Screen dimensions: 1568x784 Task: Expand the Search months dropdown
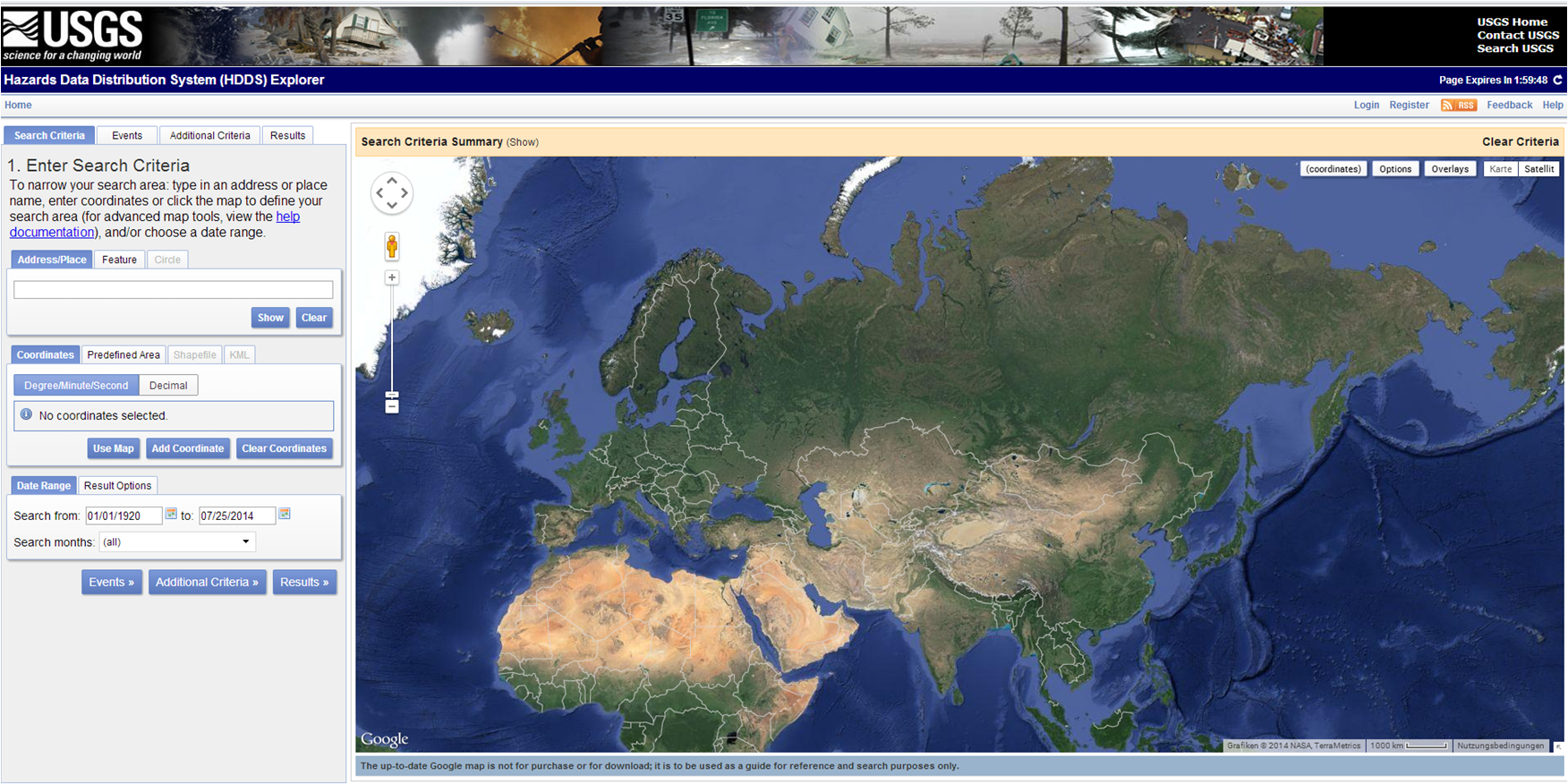(x=177, y=542)
